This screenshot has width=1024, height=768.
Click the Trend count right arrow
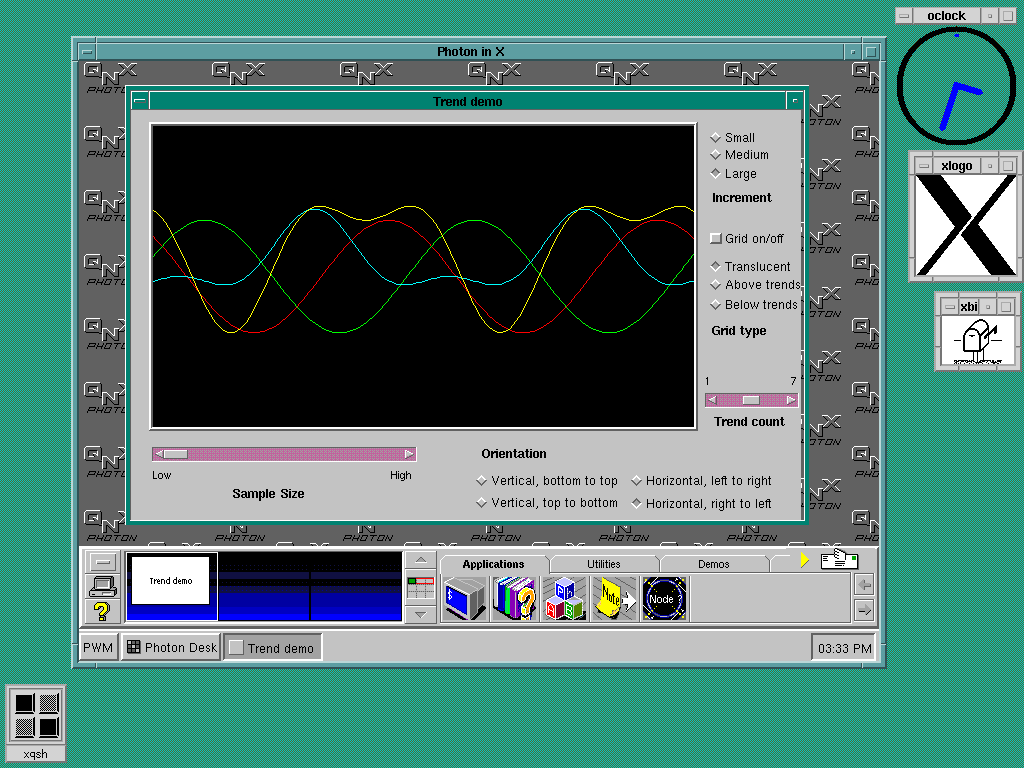click(791, 400)
